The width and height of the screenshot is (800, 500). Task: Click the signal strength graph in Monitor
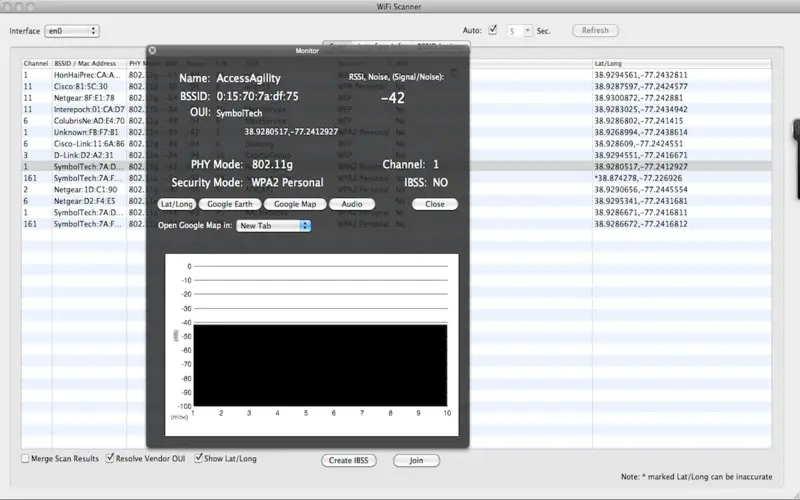click(x=312, y=344)
